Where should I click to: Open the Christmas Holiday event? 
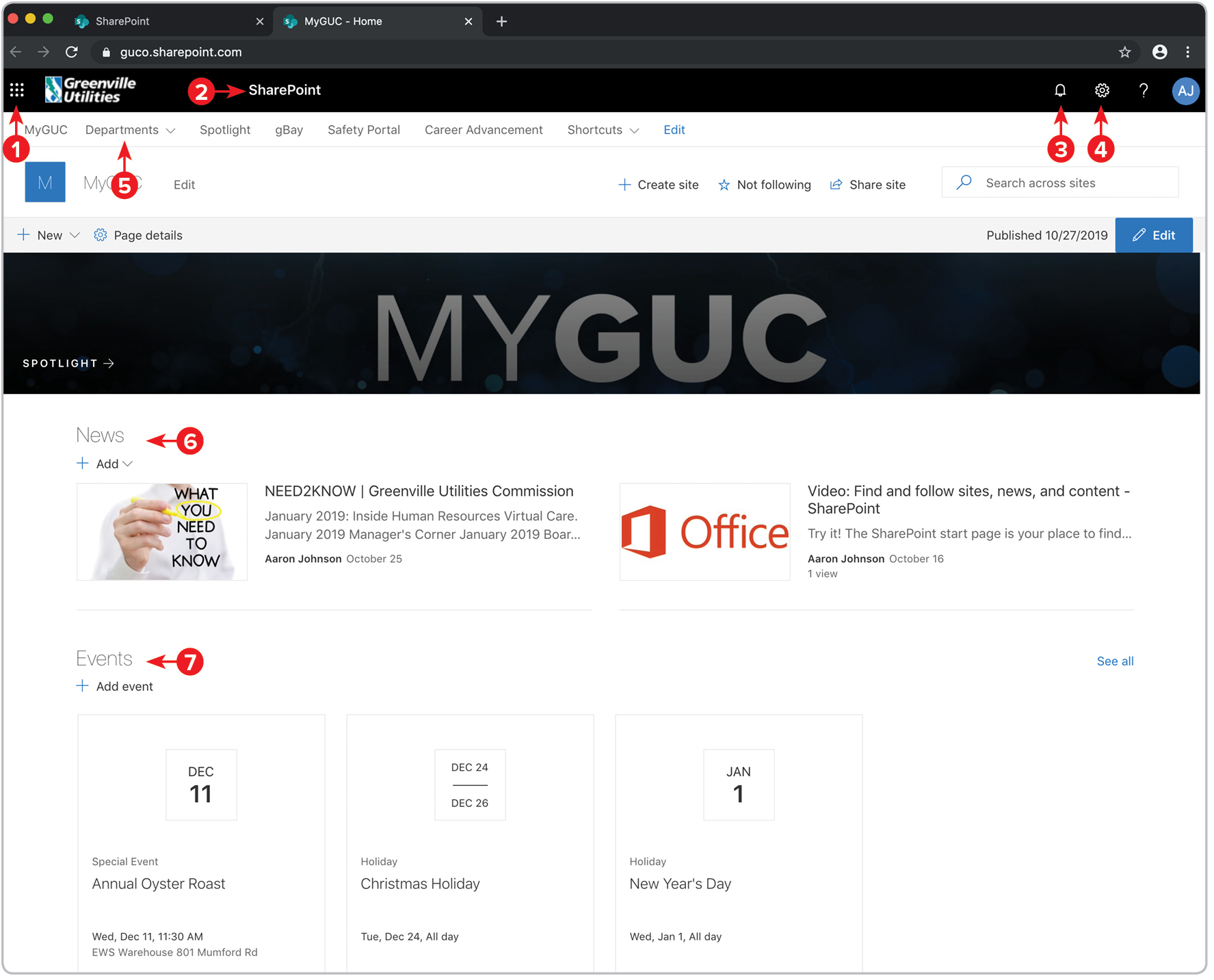(420, 884)
